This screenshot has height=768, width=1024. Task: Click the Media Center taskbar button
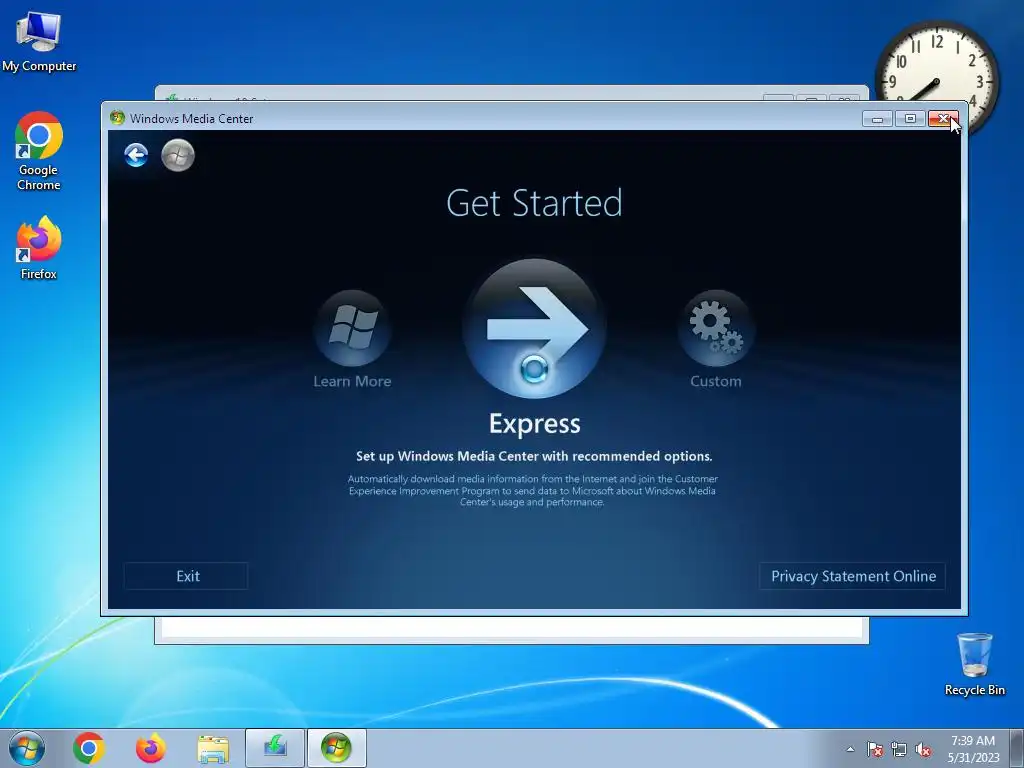(x=336, y=748)
